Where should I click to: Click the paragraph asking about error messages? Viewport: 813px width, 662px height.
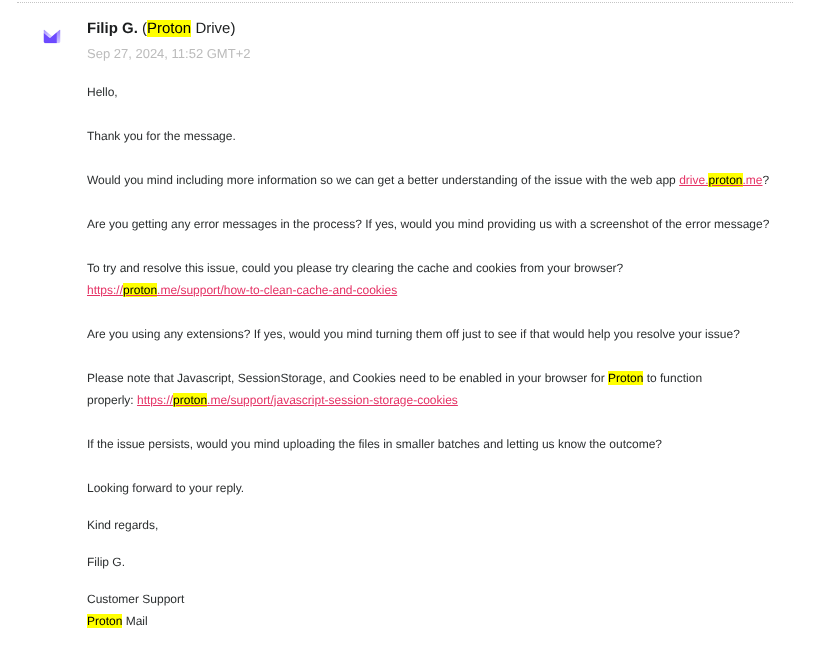tap(428, 224)
